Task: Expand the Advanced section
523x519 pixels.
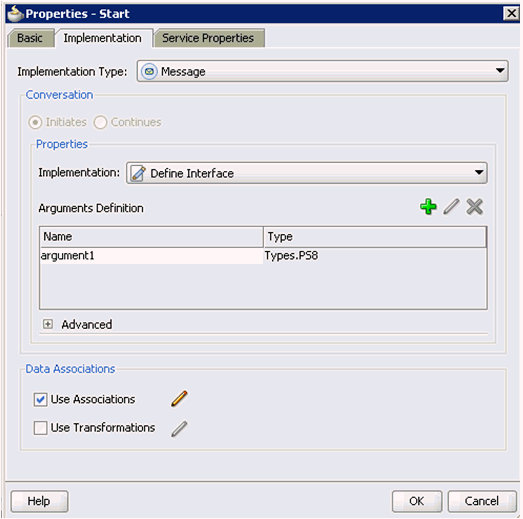Action: pos(48,324)
